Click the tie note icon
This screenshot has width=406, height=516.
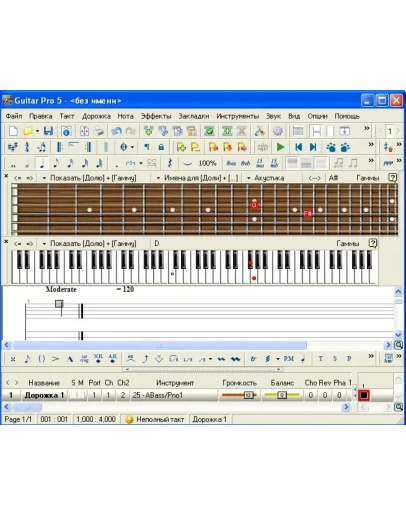point(188,163)
